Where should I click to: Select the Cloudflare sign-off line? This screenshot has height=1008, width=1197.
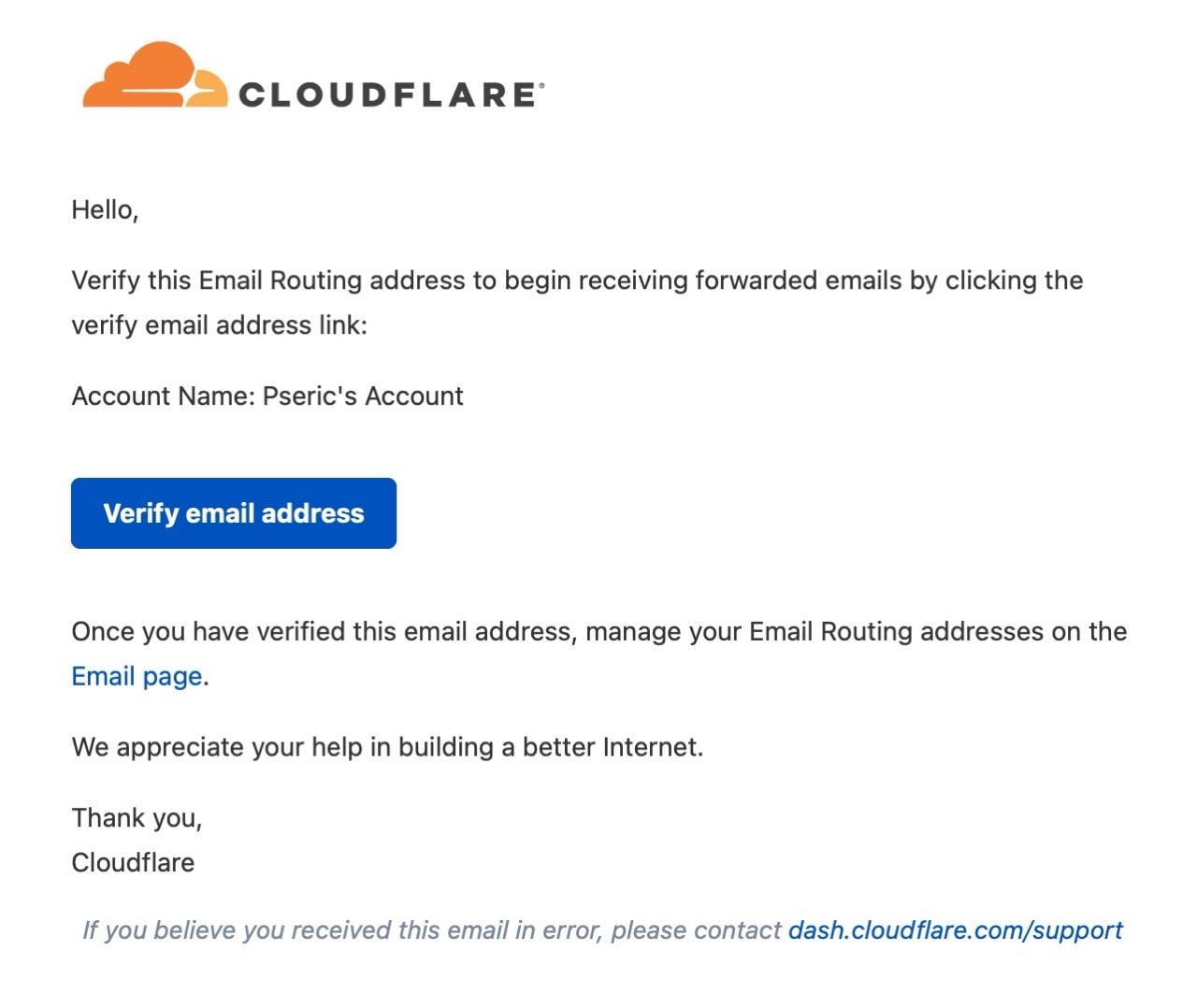pyautogui.click(x=133, y=862)
